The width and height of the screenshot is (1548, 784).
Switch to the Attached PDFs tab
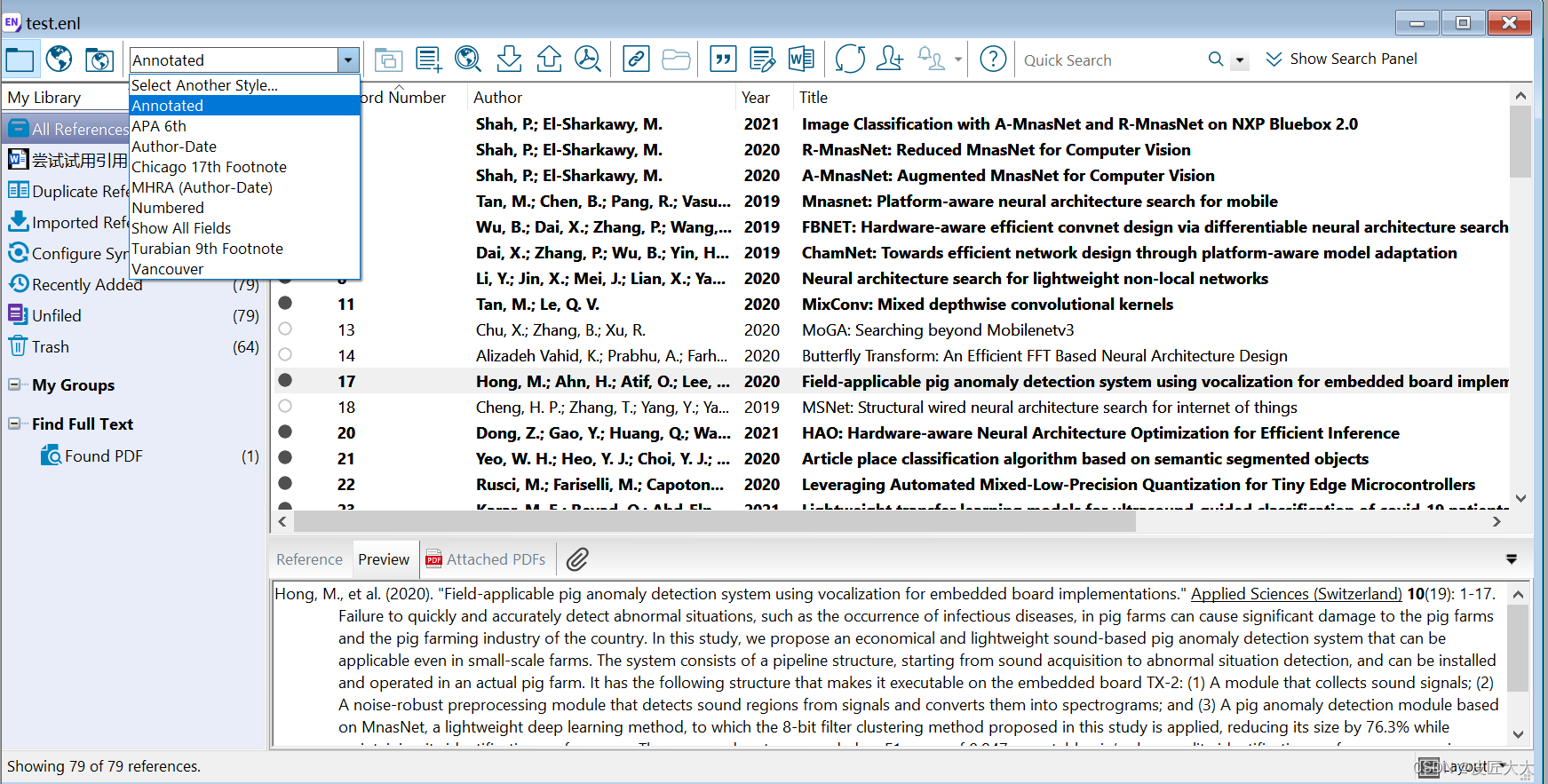(x=486, y=559)
